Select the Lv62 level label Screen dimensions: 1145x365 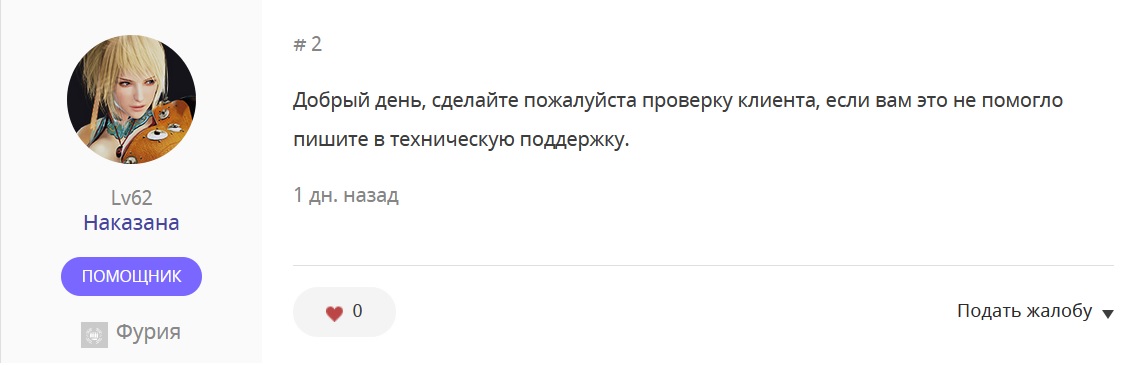(x=131, y=198)
